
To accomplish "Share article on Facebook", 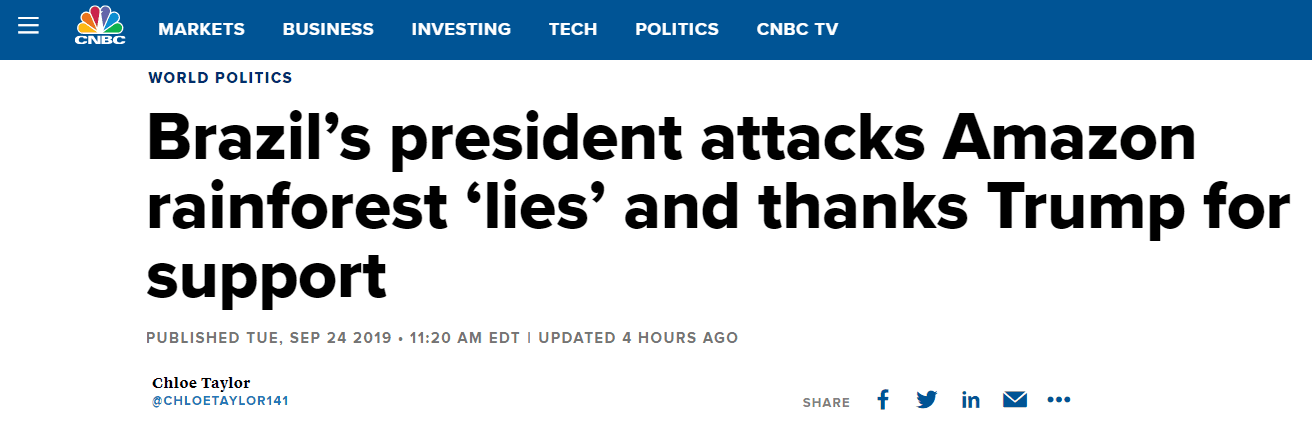I will [883, 400].
